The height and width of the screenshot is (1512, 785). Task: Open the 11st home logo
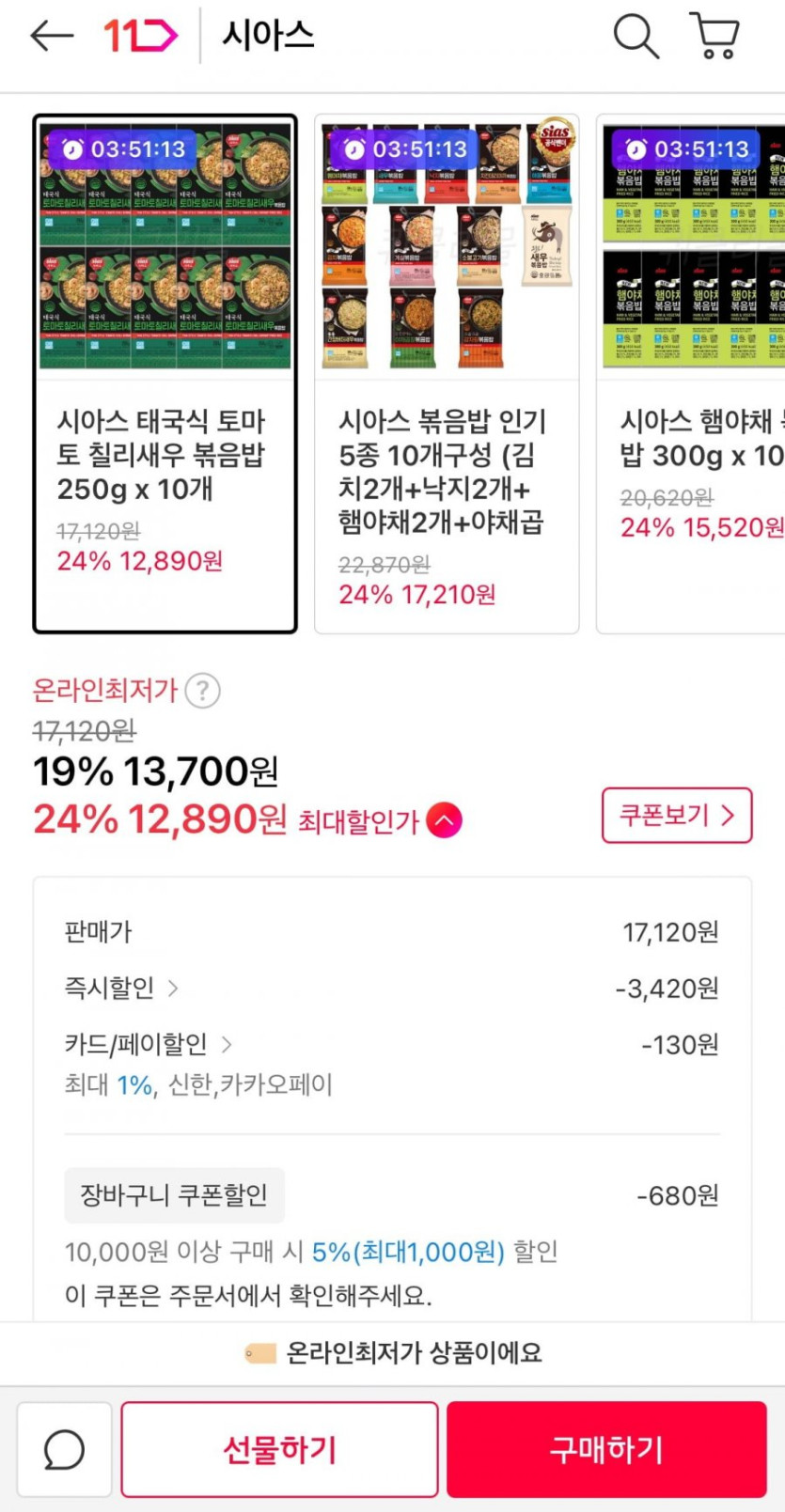[x=140, y=37]
